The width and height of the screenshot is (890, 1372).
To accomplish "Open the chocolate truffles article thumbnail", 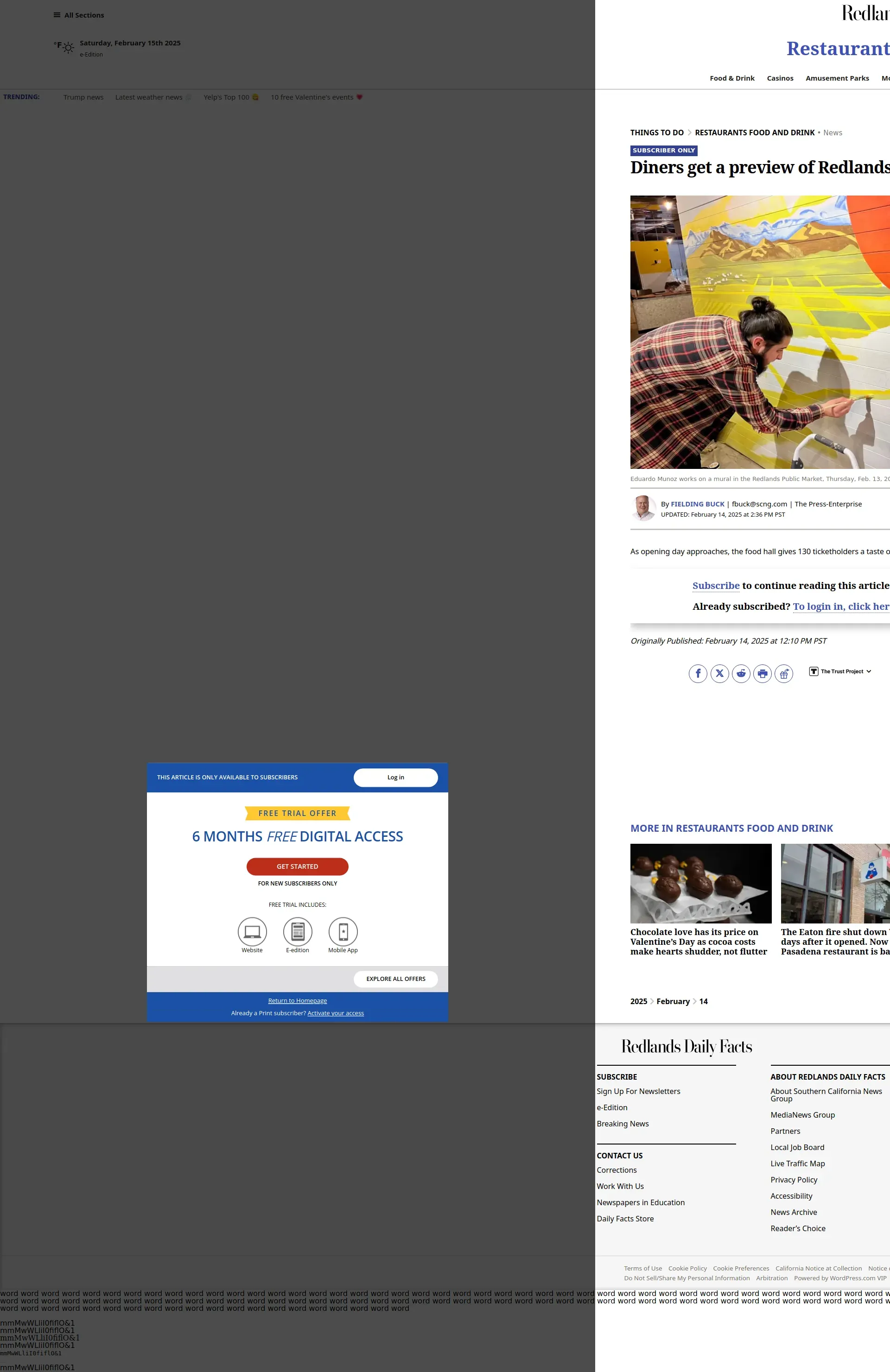I will [701, 884].
